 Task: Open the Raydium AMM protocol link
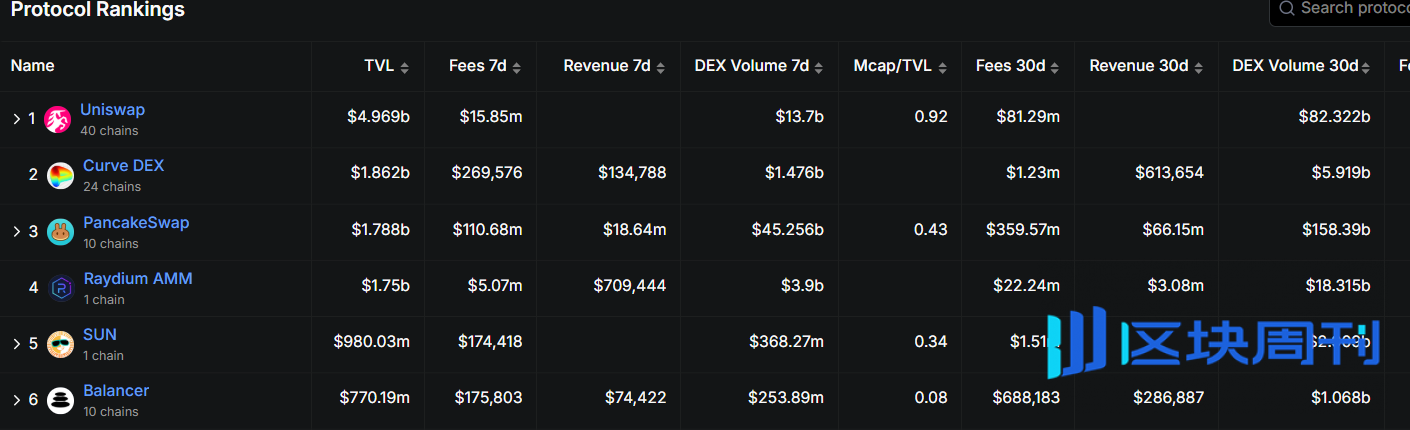[138, 279]
